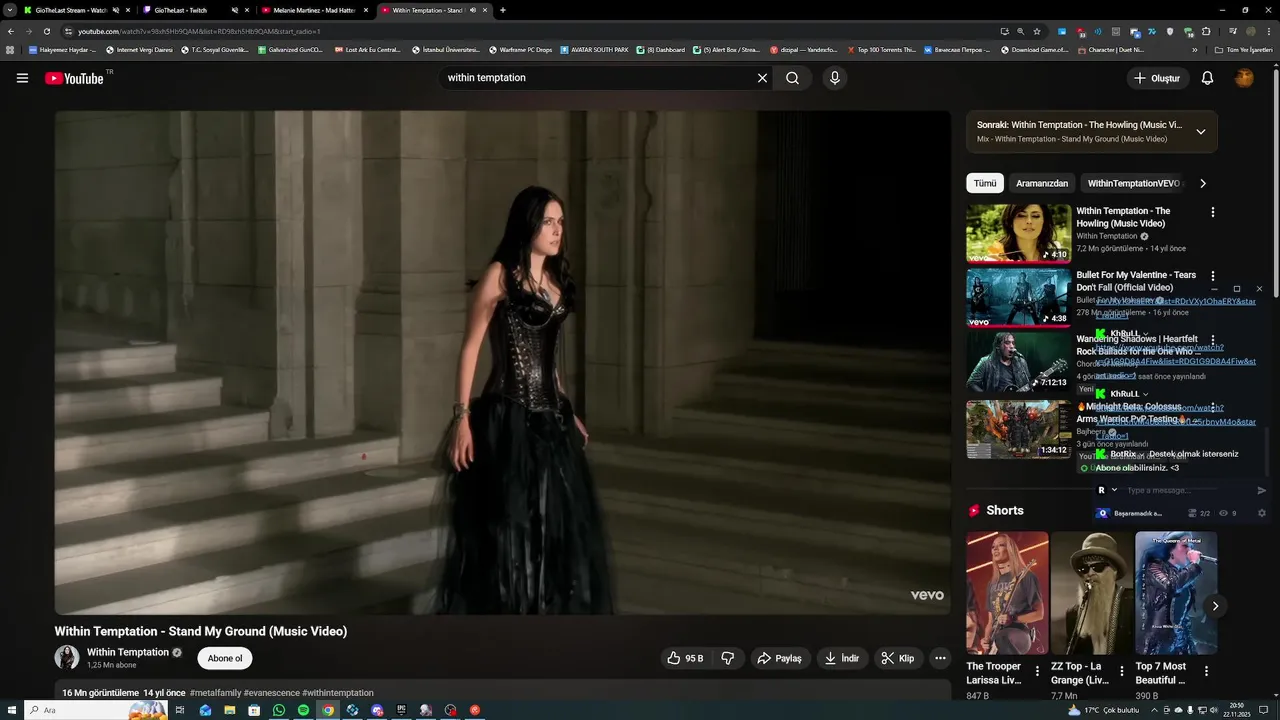Send the chat message arrow
The width and height of the screenshot is (1280, 720).
(1262, 490)
